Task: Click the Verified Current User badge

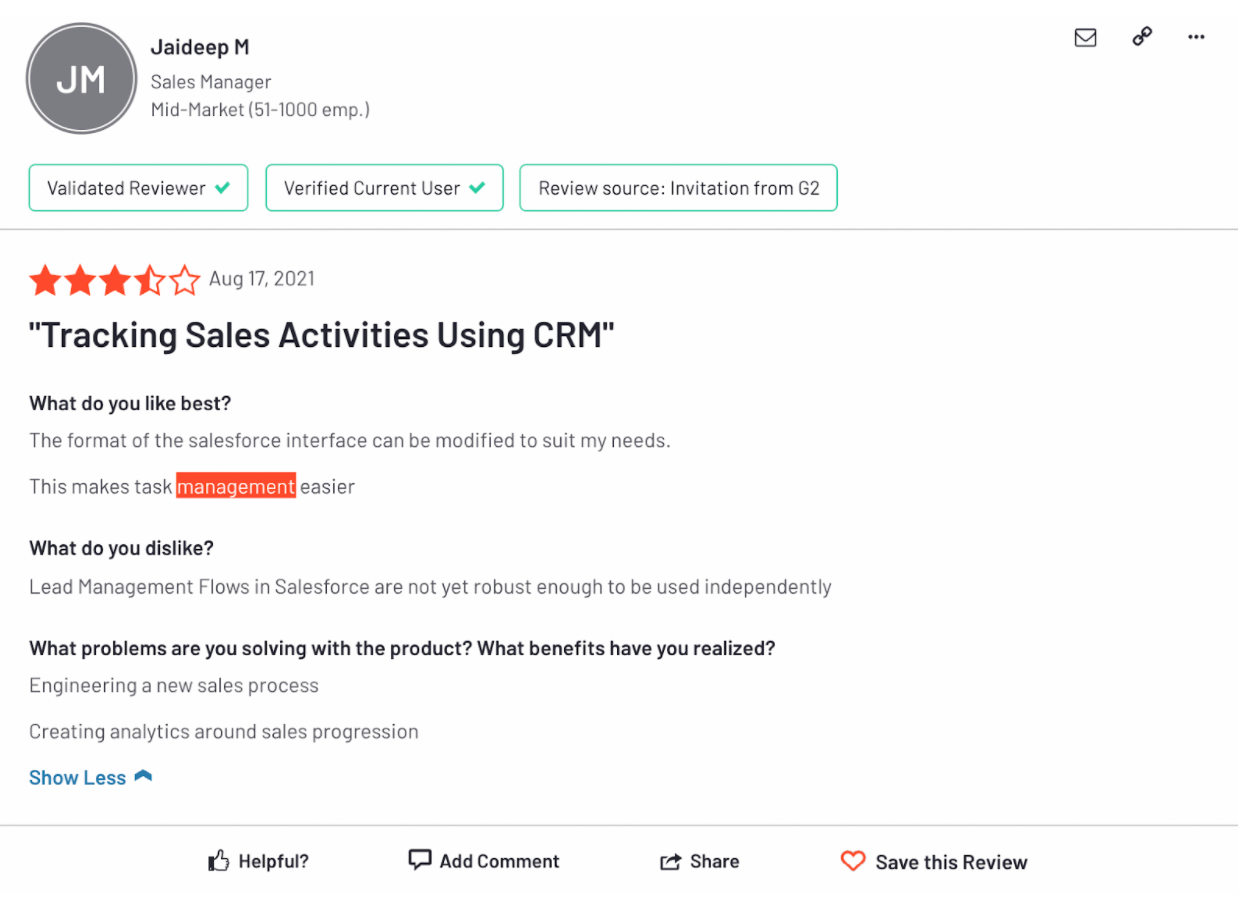Action: pos(385,188)
